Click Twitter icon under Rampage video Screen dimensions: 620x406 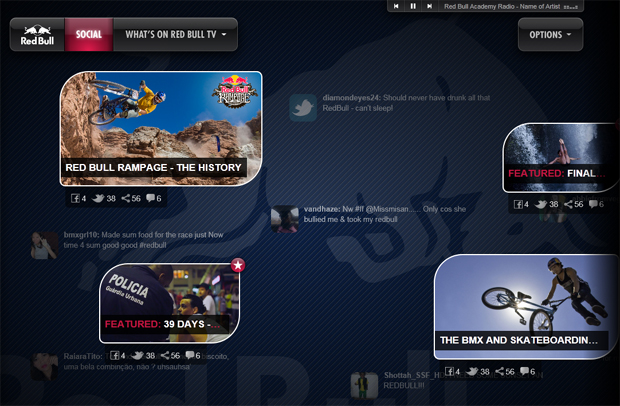[96, 199]
